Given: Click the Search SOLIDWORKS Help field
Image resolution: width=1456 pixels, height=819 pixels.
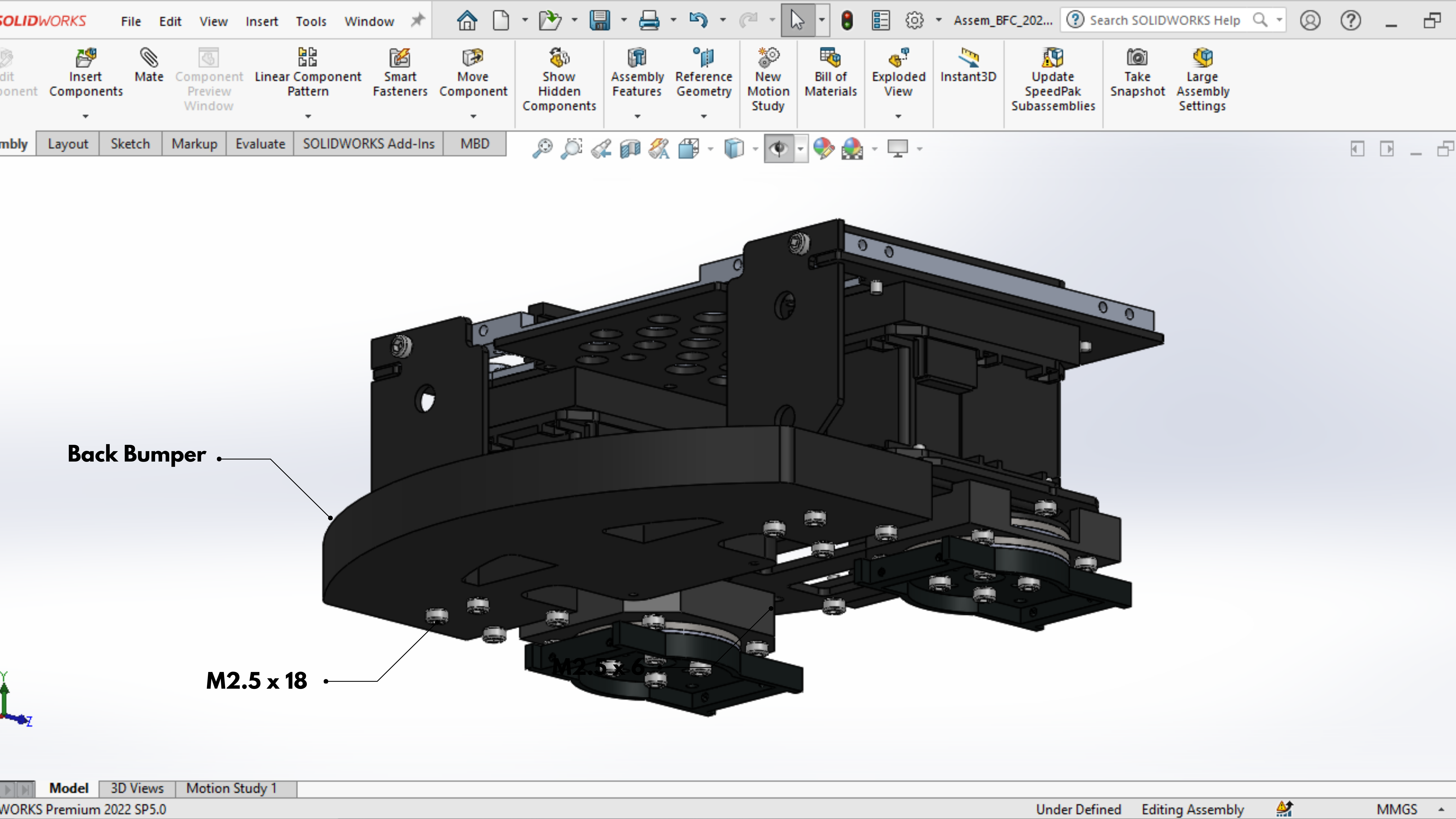Looking at the screenshot, I should [1173, 20].
